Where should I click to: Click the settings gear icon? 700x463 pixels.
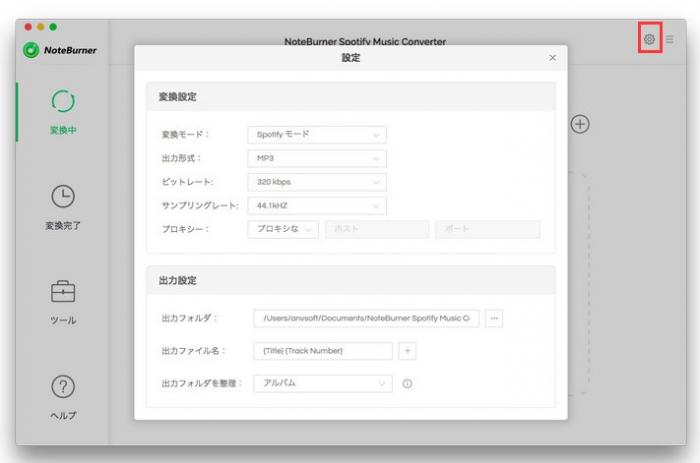(x=650, y=39)
